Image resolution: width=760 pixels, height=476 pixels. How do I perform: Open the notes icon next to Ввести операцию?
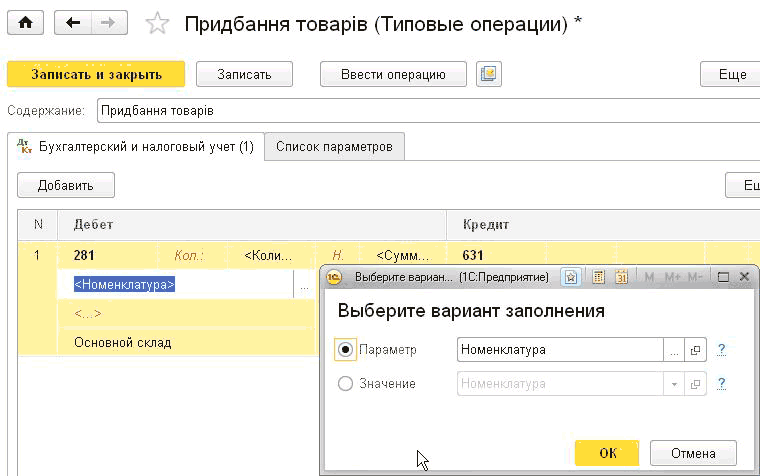pyautogui.click(x=489, y=74)
